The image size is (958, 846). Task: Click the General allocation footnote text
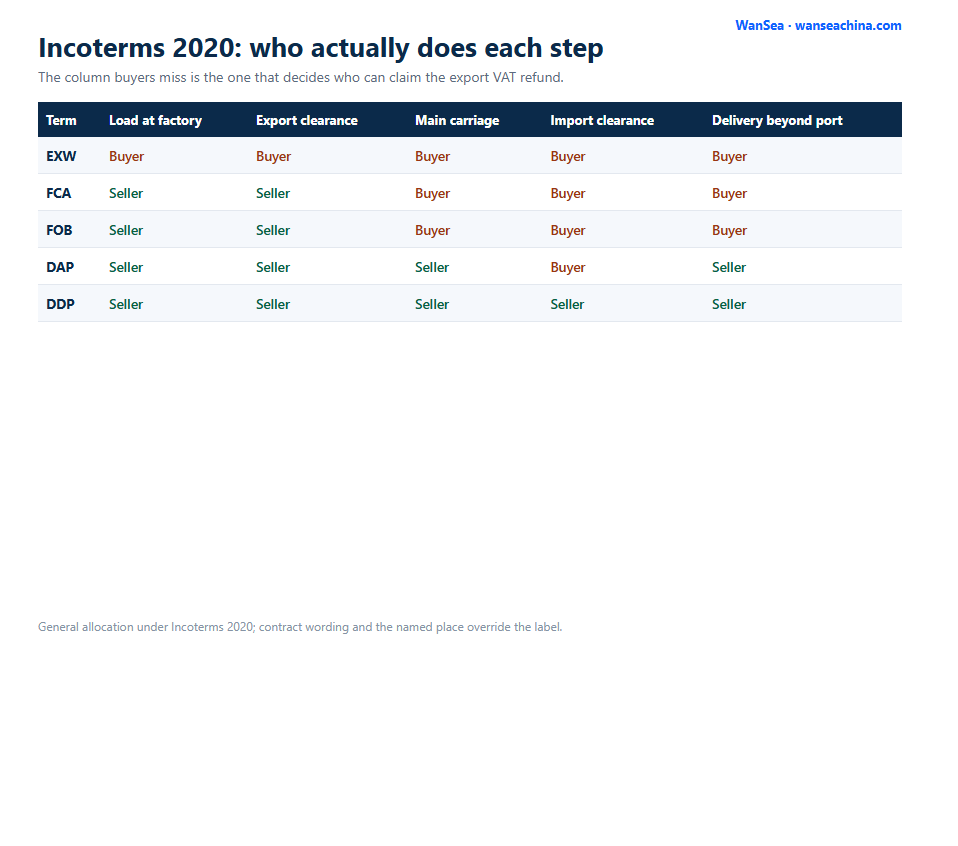300,627
